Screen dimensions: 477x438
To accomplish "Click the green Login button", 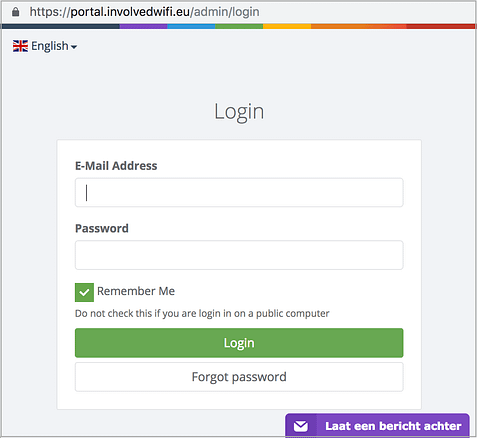I will coord(239,343).
